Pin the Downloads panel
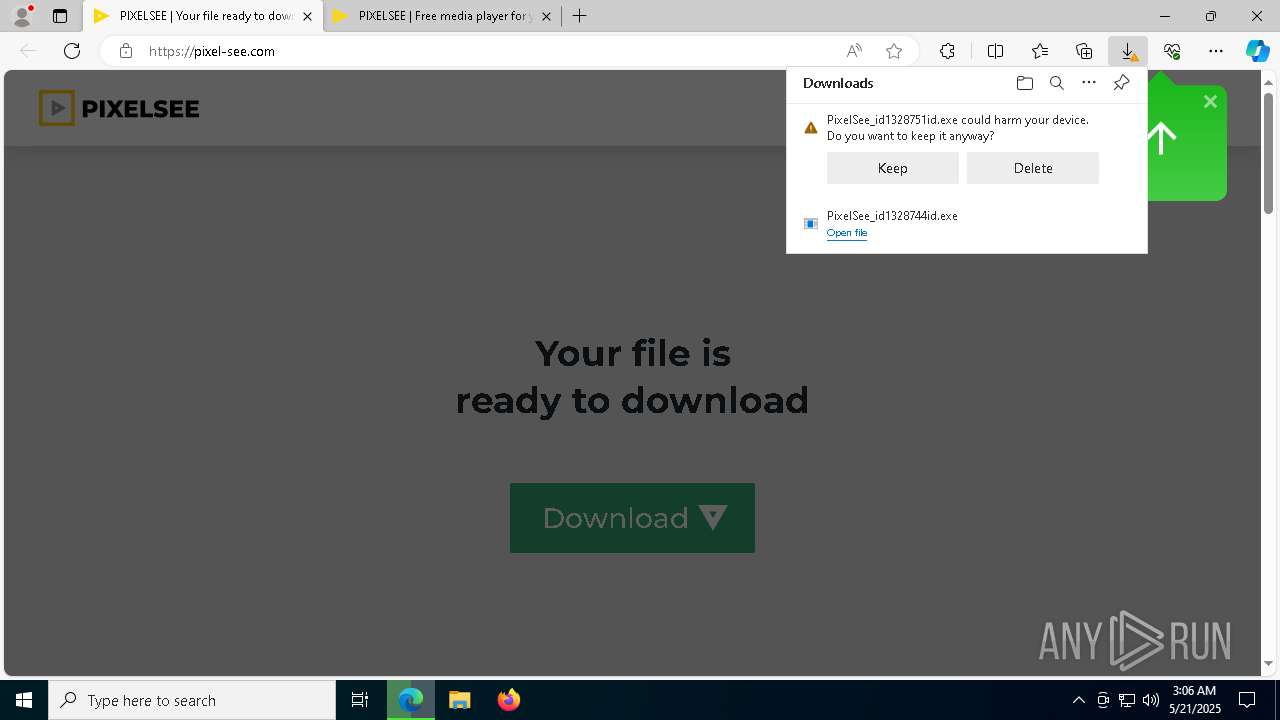The height and width of the screenshot is (720, 1280). coord(1121,83)
